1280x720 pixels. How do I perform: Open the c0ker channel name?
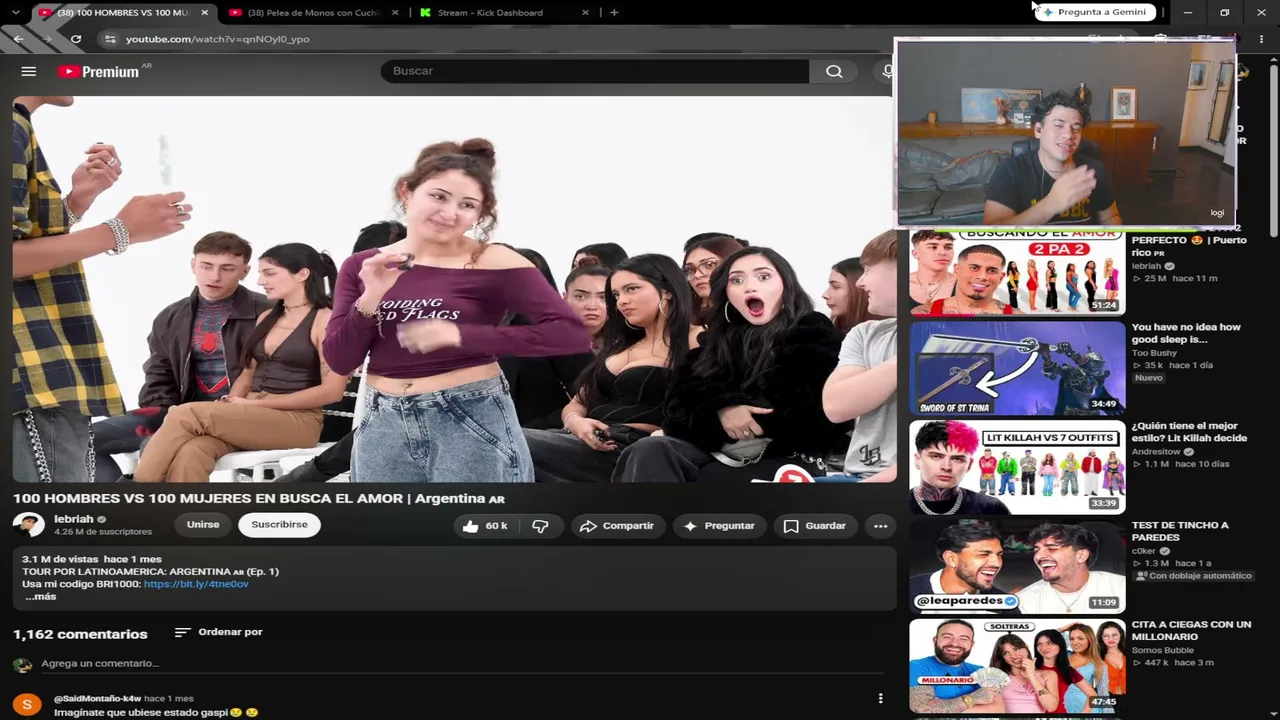pyautogui.click(x=1143, y=551)
